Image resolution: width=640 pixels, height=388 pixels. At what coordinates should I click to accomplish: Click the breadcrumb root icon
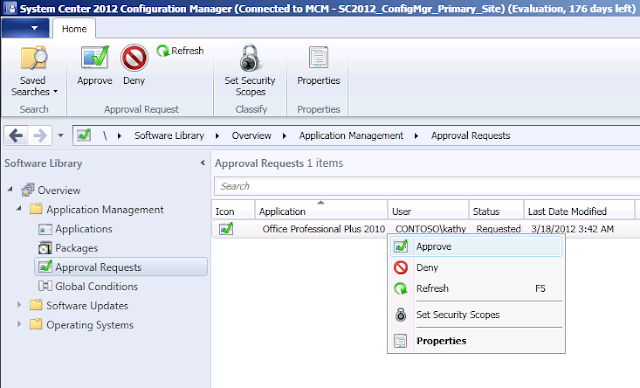point(84,135)
